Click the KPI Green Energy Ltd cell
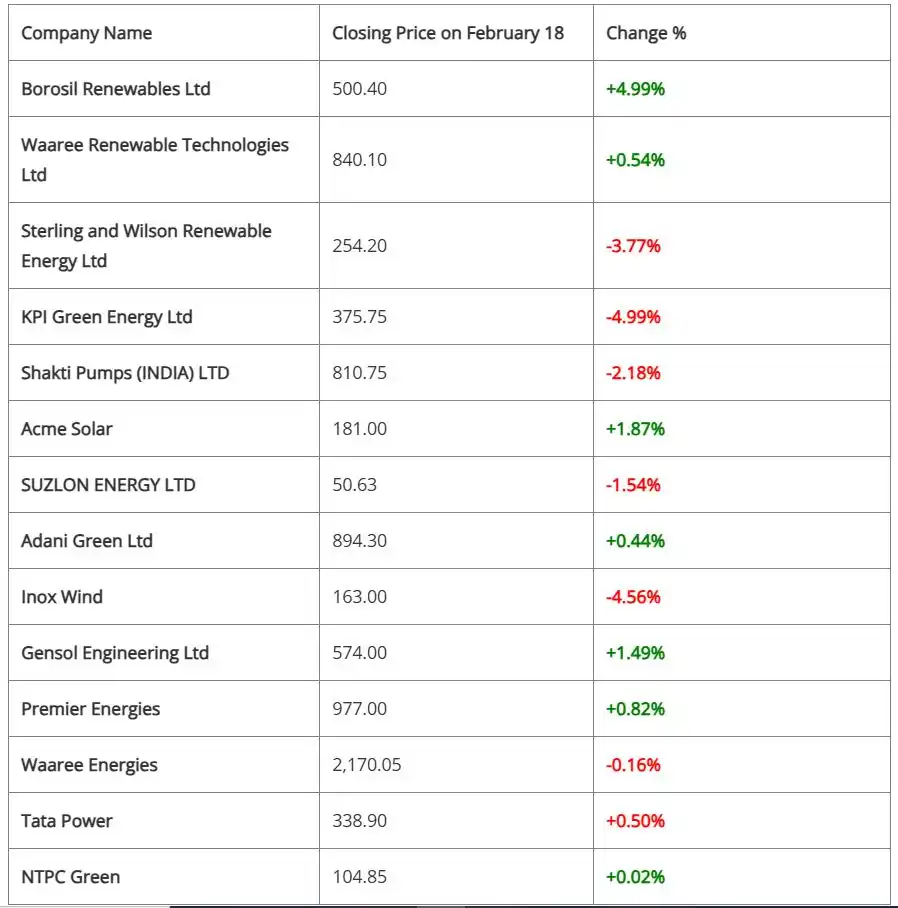Image resolution: width=898 pixels, height=908 pixels. pyautogui.click(x=107, y=317)
